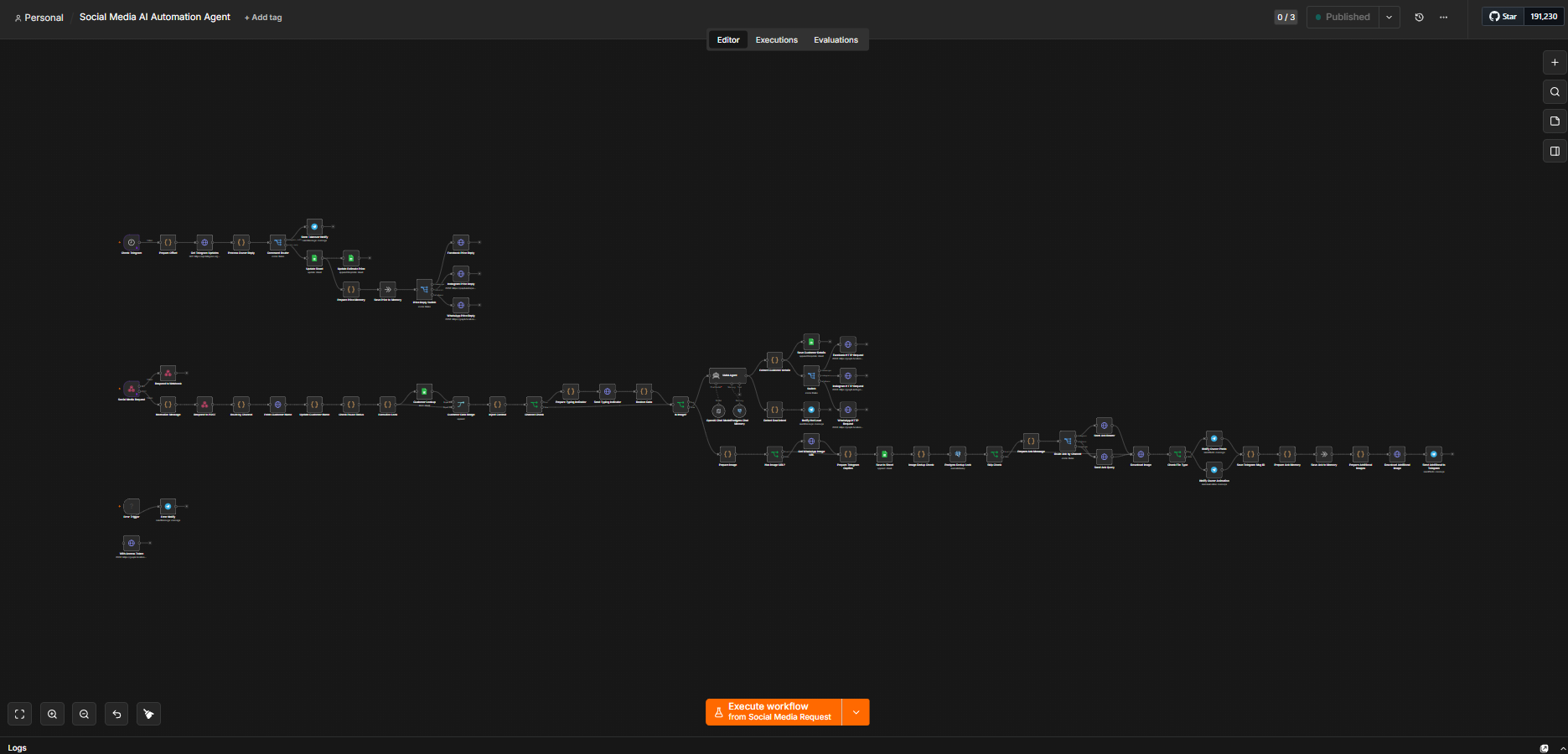The height and width of the screenshot is (754, 1568).
Task: Select the Sales Agent AI node
Action: 727,375
